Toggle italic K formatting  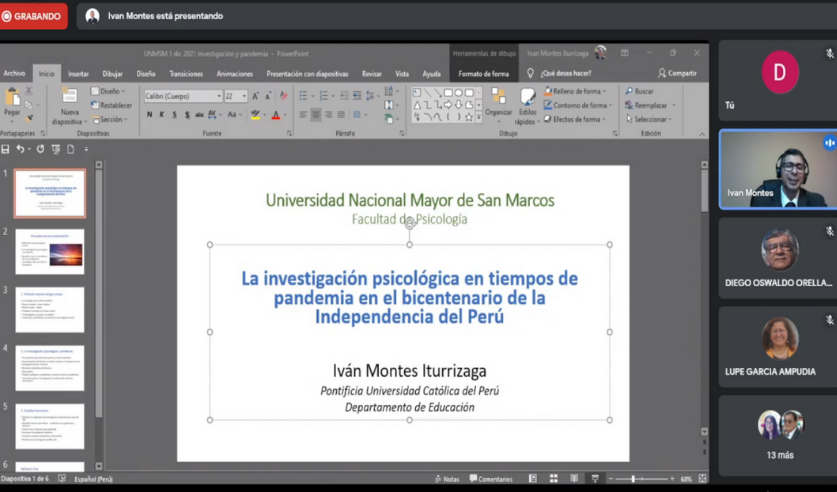tap(162, 115)
